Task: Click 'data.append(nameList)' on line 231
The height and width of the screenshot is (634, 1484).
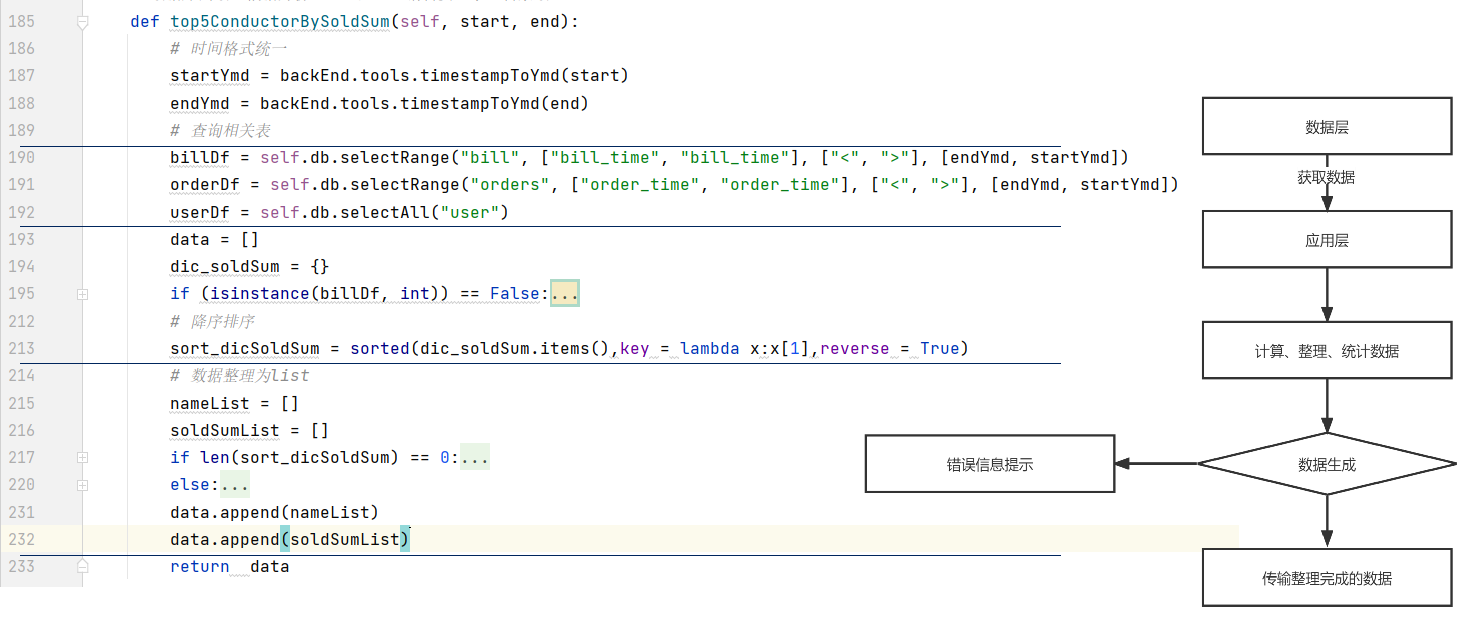Action: click(275, 513)
